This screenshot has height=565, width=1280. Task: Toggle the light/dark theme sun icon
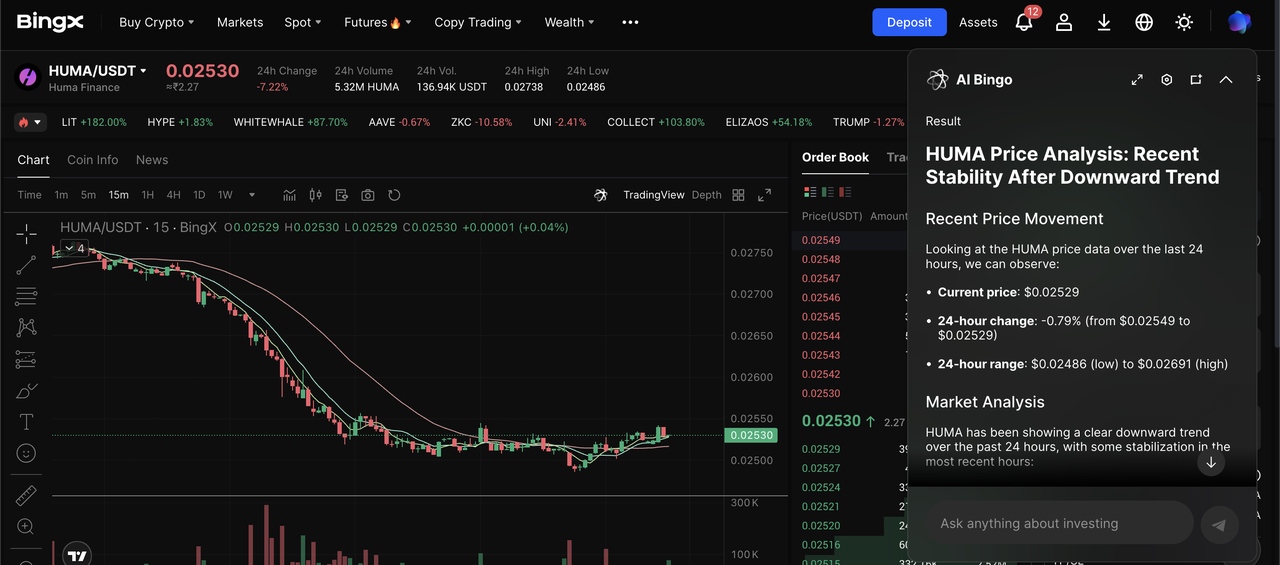pyautogui.click(x=1184, y=22)
